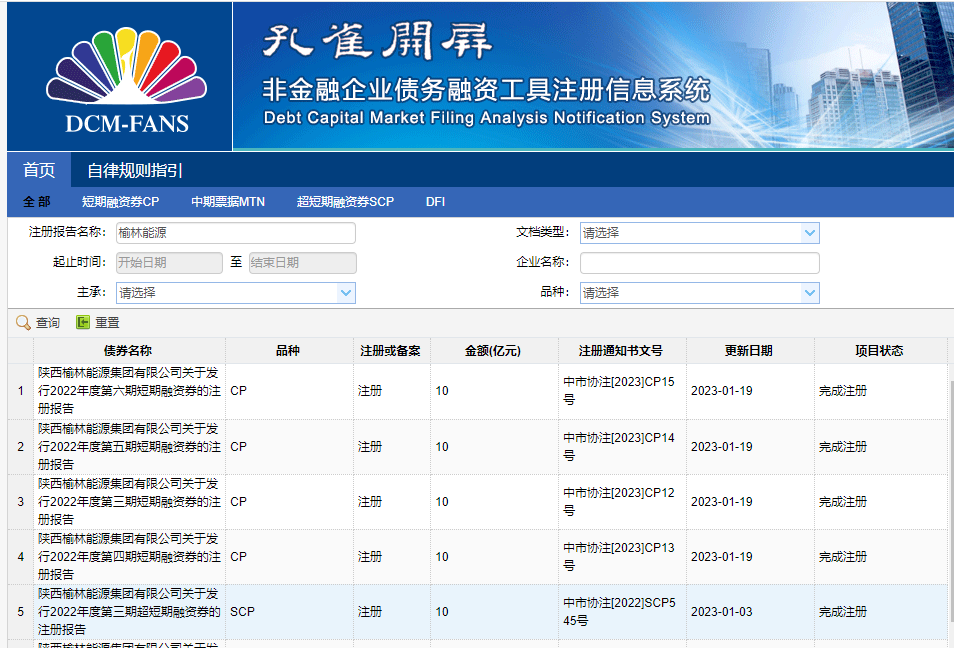Go to 超短期融资券SCP tab
Viewport: 954px width, 648px height.
coord(345,202)
